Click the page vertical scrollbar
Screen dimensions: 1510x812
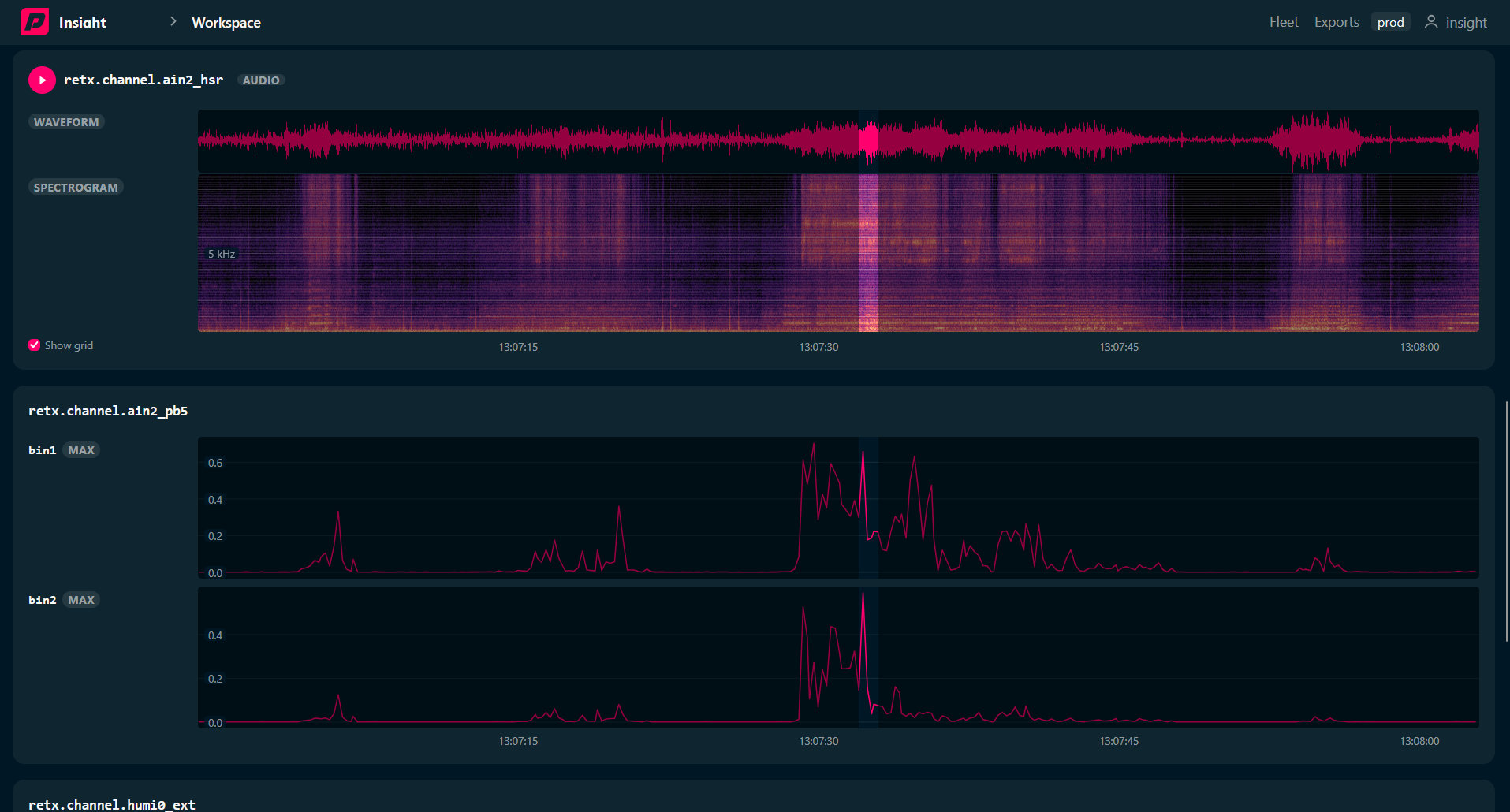point(1507,520)
